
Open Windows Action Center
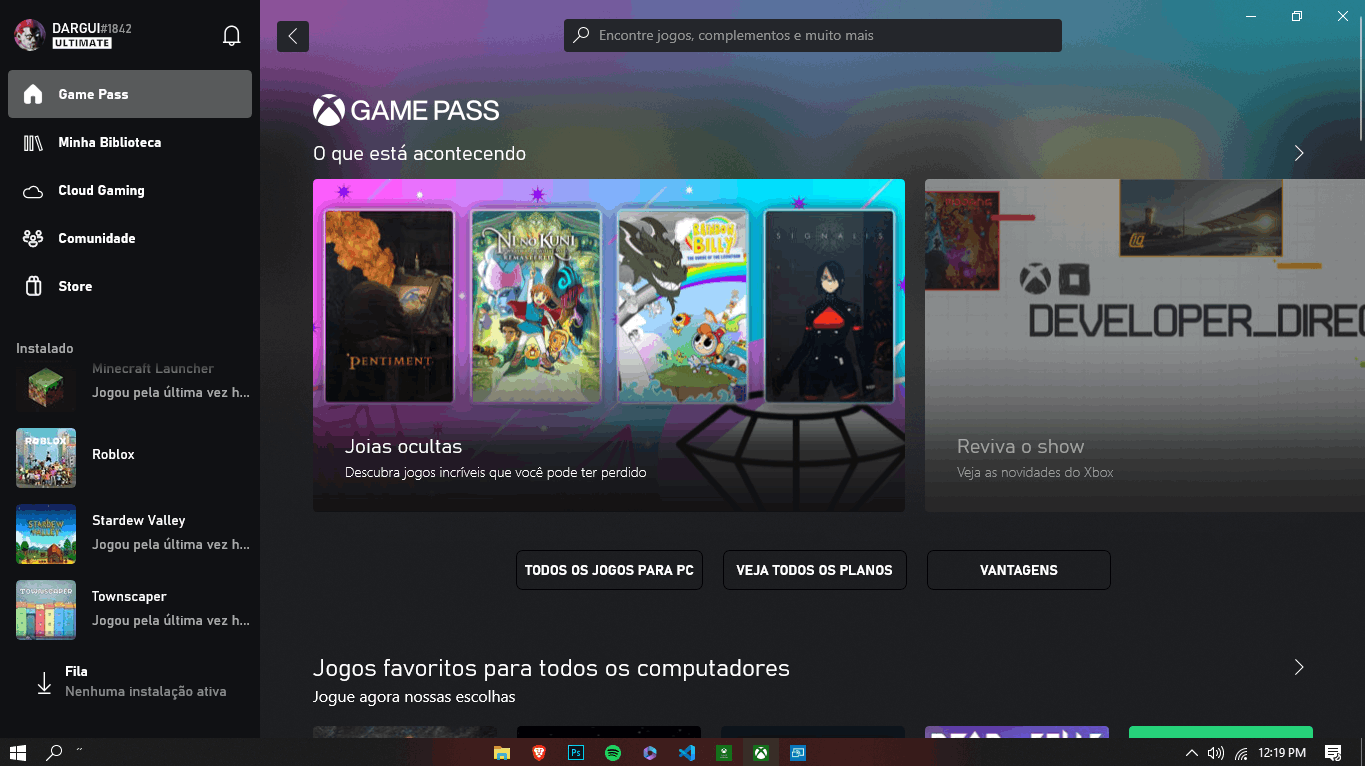pyautogui.click(x=1333, y=752)
